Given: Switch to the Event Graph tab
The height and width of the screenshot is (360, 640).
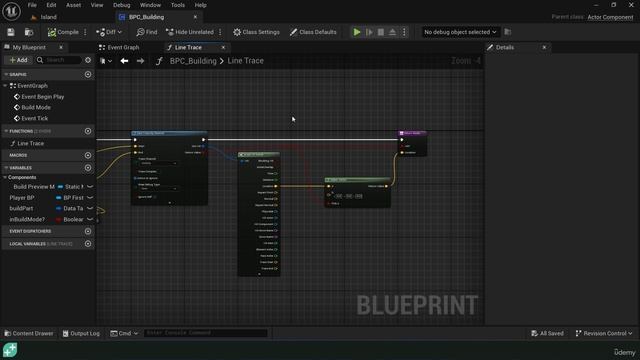Looking at the screenshot, I should [119, 47].
